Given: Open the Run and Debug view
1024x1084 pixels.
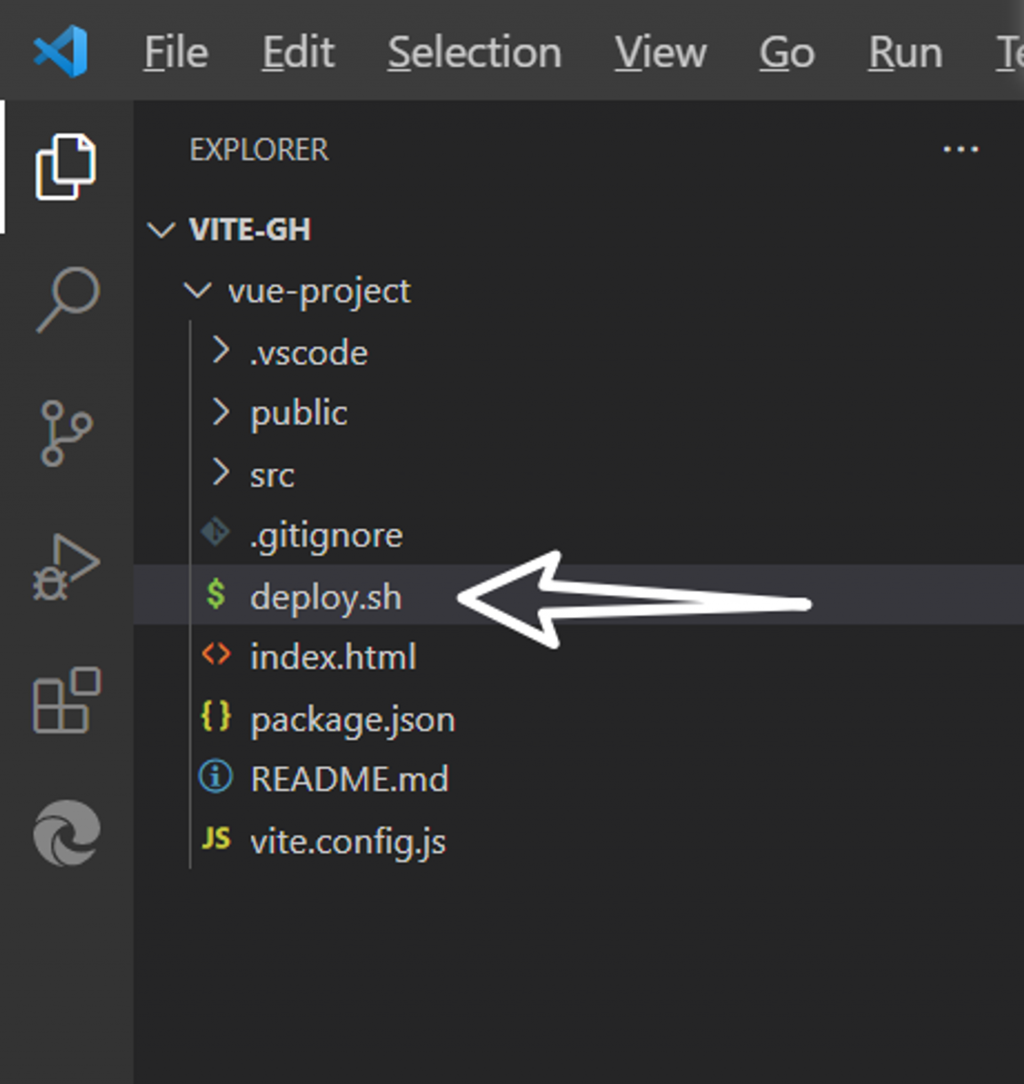Looking at the screenshot, I should pos(66,568).
